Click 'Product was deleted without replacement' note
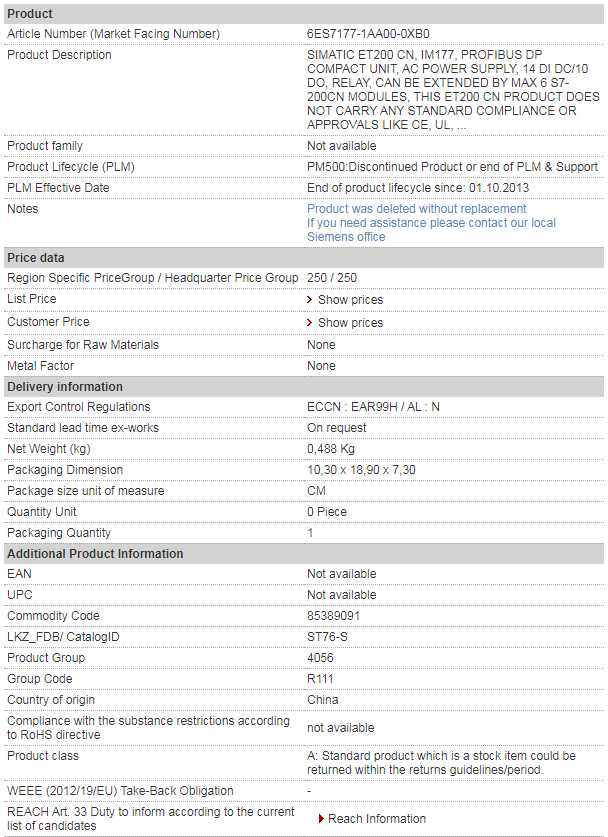 [416, 209]
